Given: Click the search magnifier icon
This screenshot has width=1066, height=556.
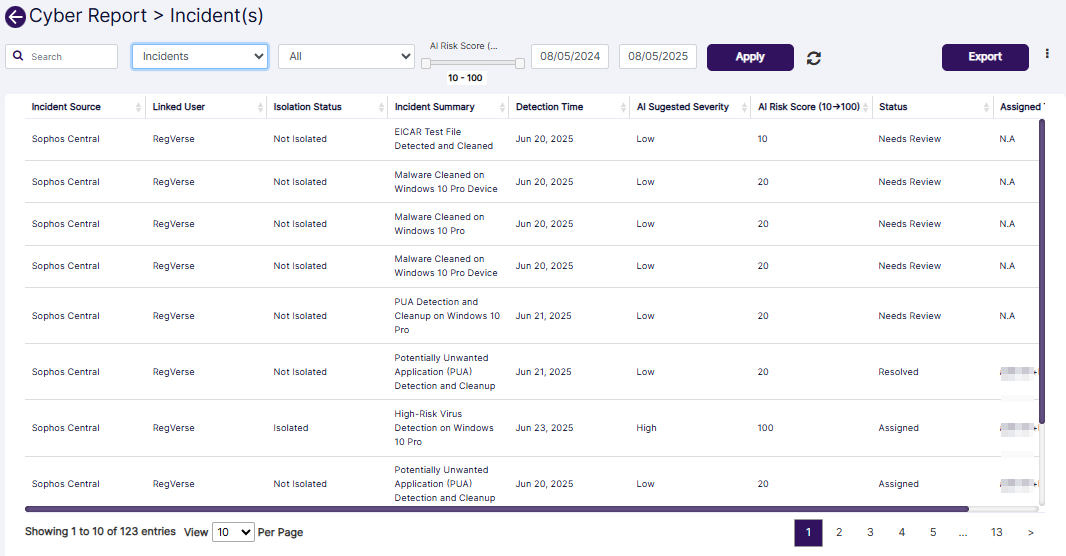Looking at the screenshot, I should tap(18, 56).
